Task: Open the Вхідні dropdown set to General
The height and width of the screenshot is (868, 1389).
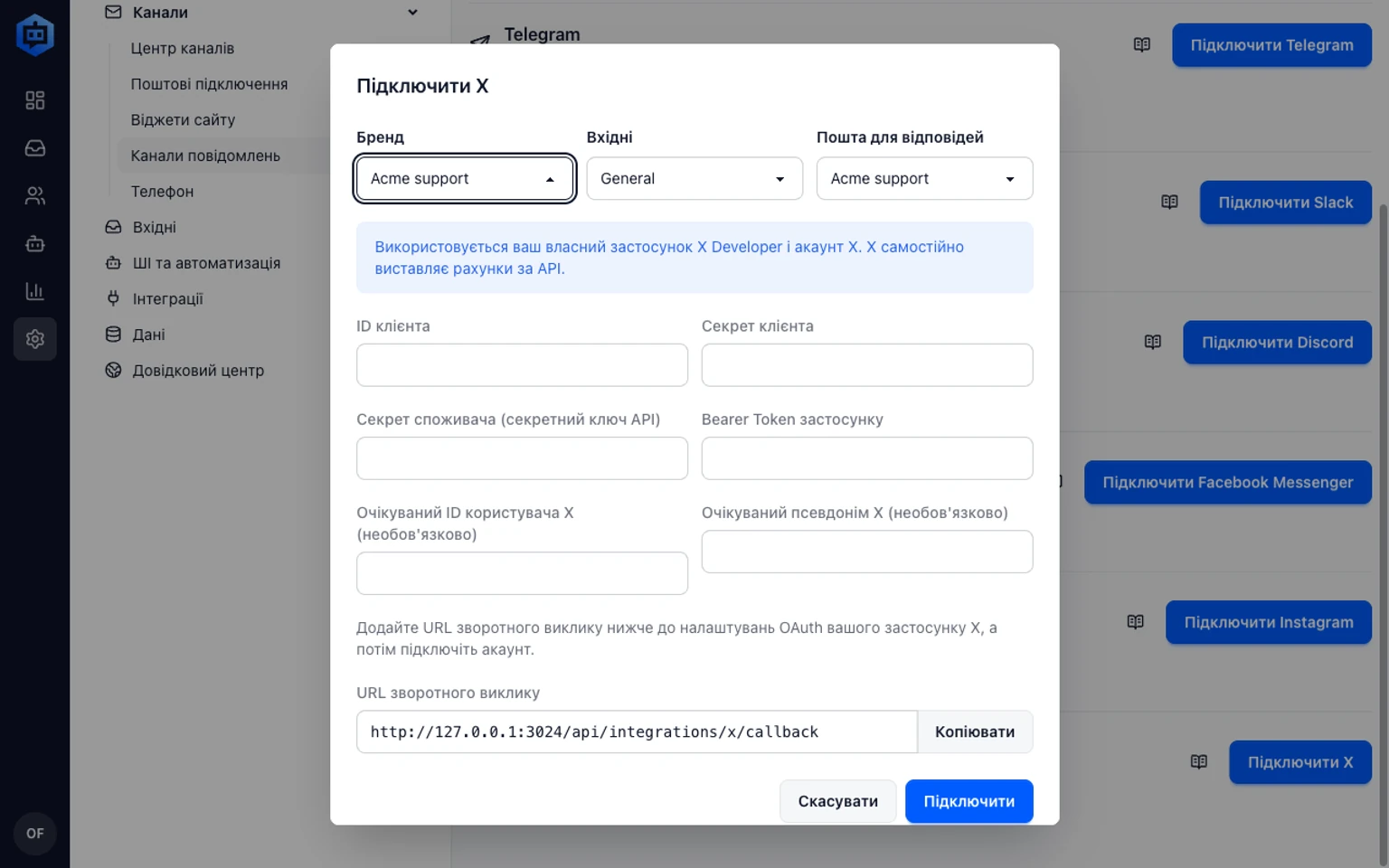Action: (694, 179)
